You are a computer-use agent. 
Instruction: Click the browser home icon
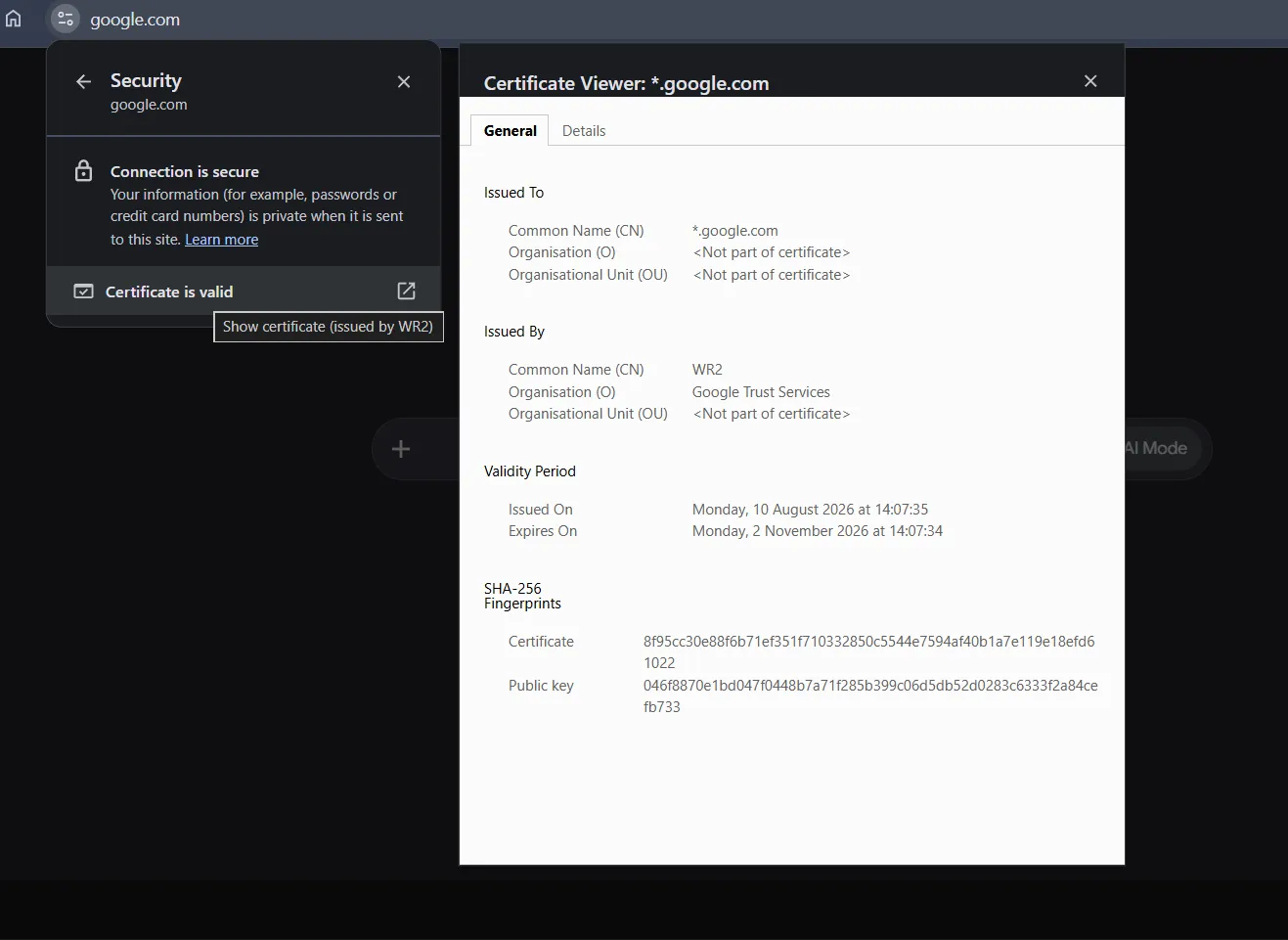click(14, 19)
